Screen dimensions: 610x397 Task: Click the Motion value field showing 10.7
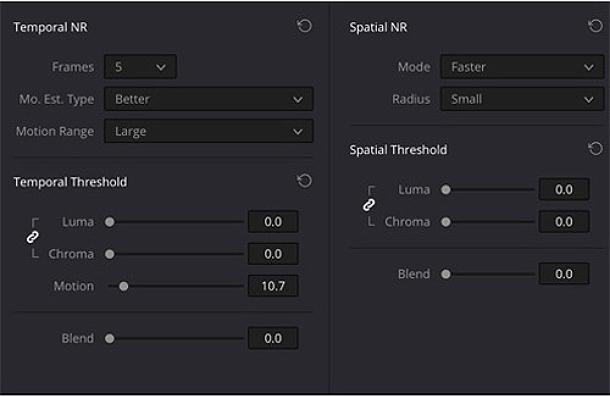click(273, 286)
